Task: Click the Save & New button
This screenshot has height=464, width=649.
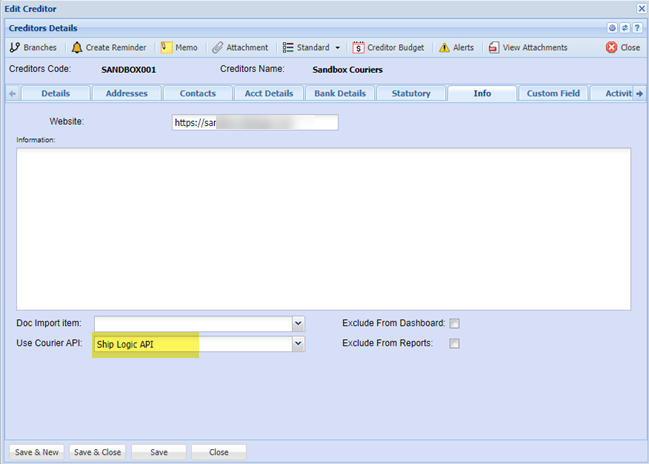Action: point(37,452)
